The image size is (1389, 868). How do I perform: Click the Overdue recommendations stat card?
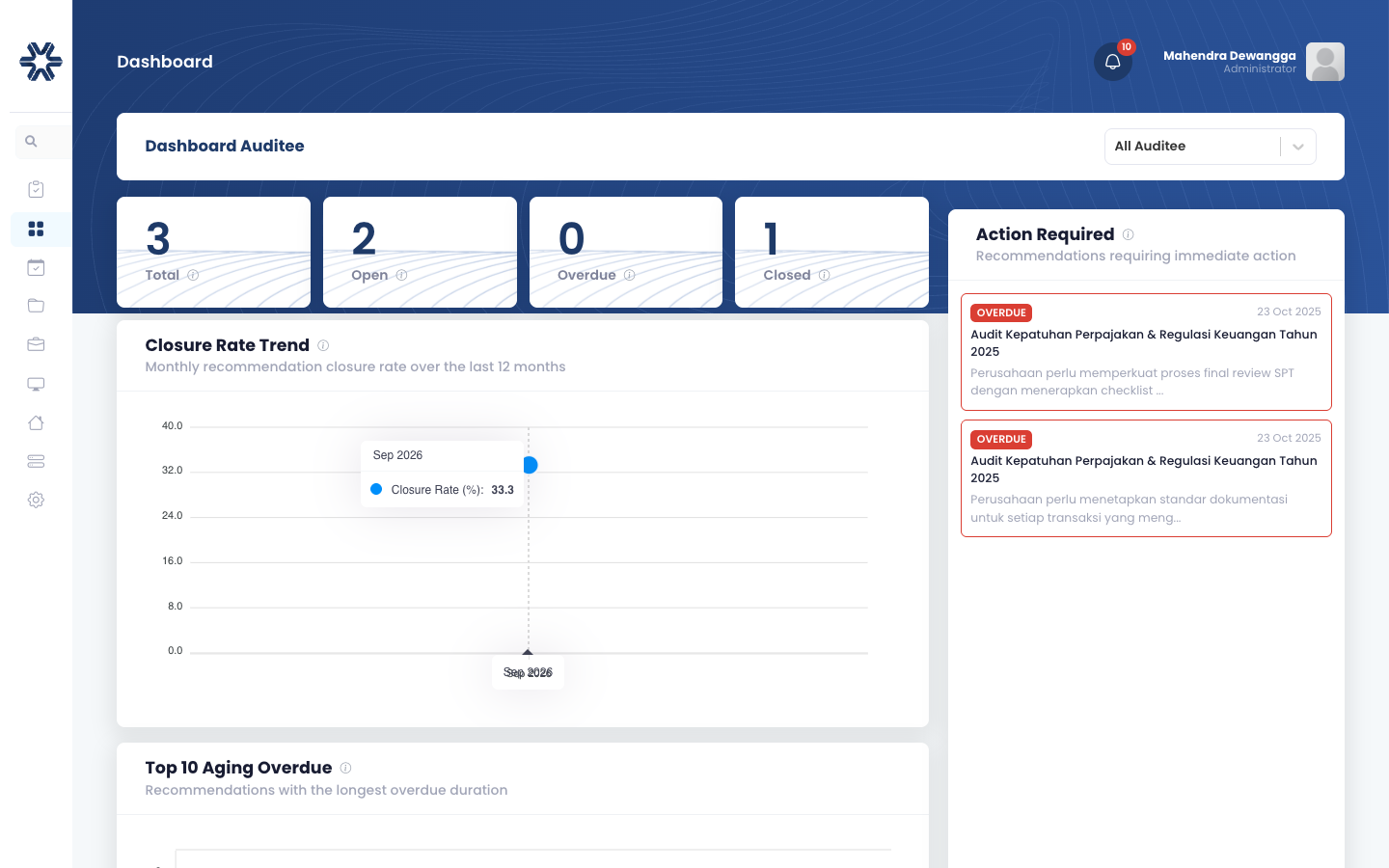click(x=626, y=253)
